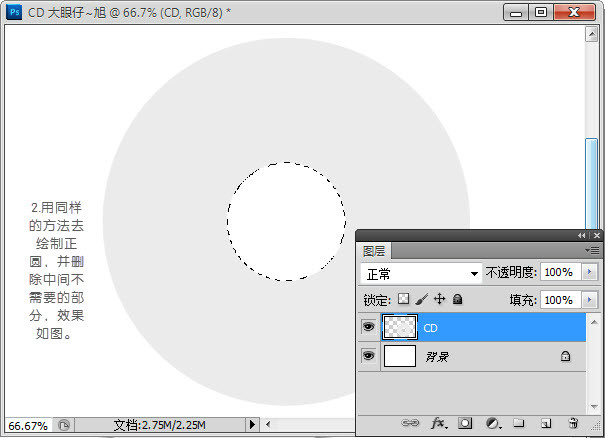Open the layers panel flyout menu
Image resolution: width=605 pixels, height=438 pixels.
(x=593, y=250)
